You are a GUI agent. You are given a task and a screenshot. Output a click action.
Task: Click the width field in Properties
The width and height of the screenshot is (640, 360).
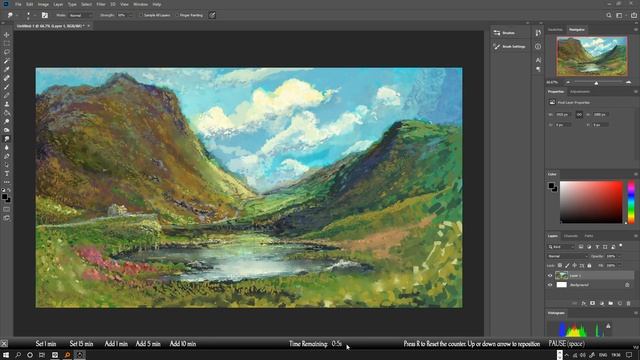click(563, 115)
